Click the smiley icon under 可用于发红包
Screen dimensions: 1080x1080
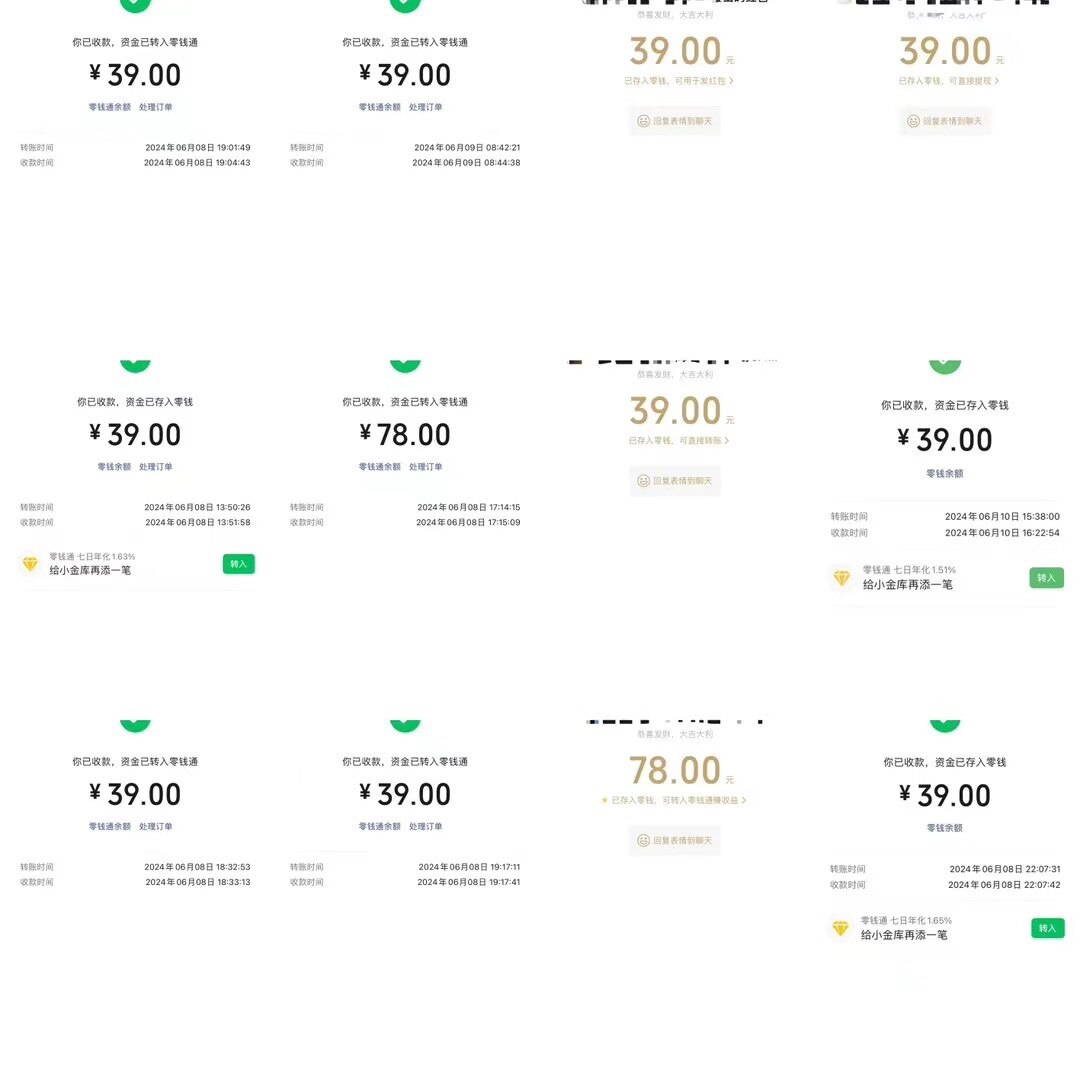643,121
